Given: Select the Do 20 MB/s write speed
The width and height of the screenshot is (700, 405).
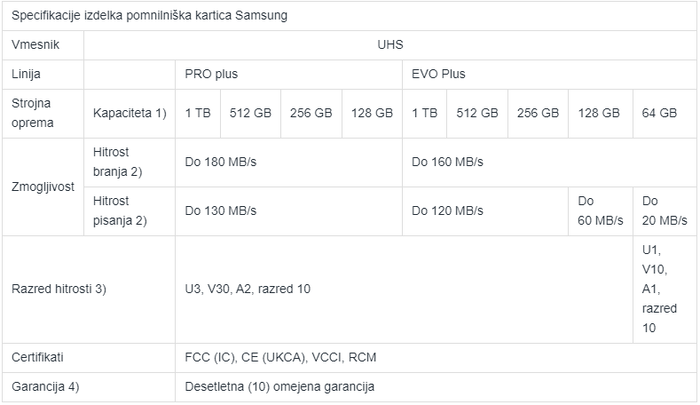Looking at the screenshot, I should coord(664,210).
